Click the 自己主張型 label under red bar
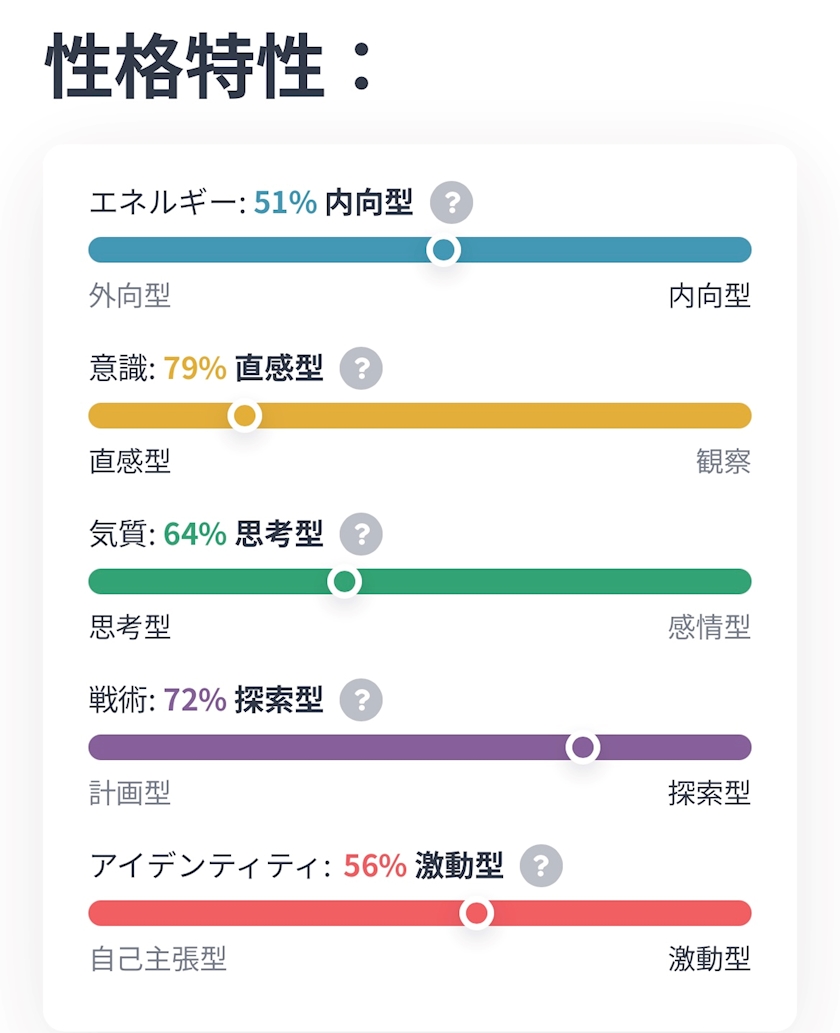The image size is (840, 1033). point(158,959)
